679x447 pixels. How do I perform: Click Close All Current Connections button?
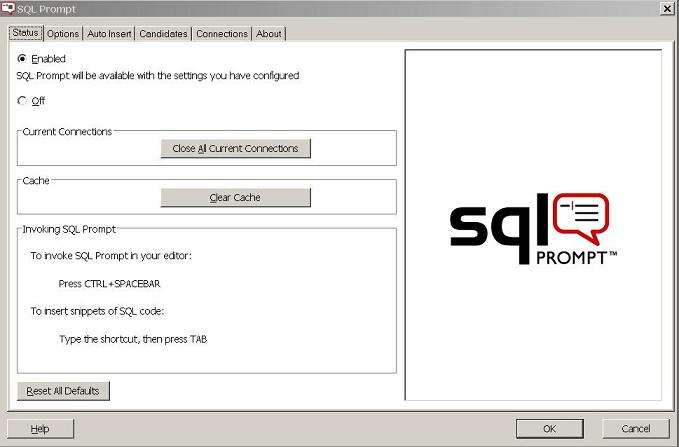point(236,149)
